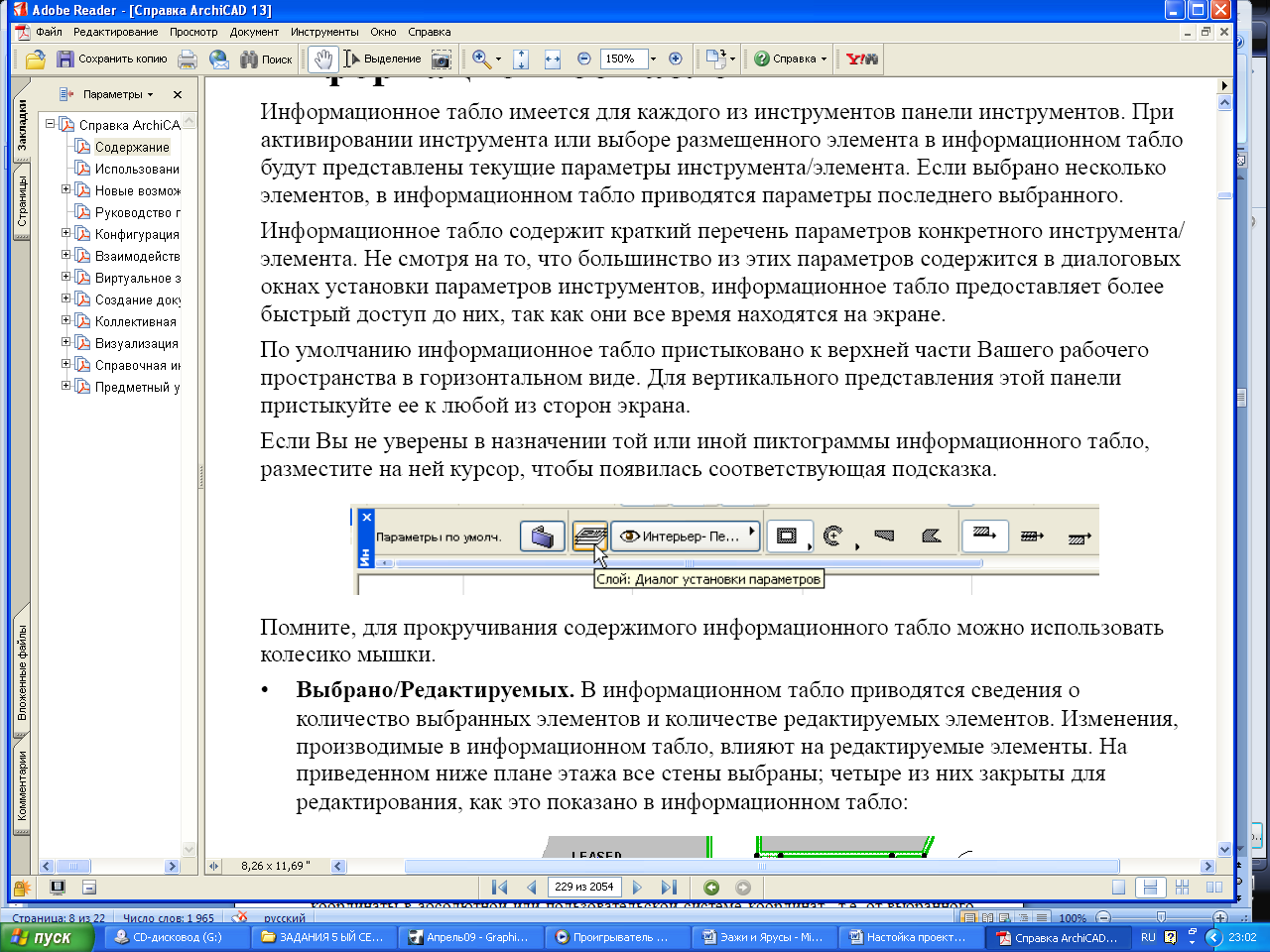
Task: Open the zoom percentage dropdown list
Action: click(x=653, y=59)
